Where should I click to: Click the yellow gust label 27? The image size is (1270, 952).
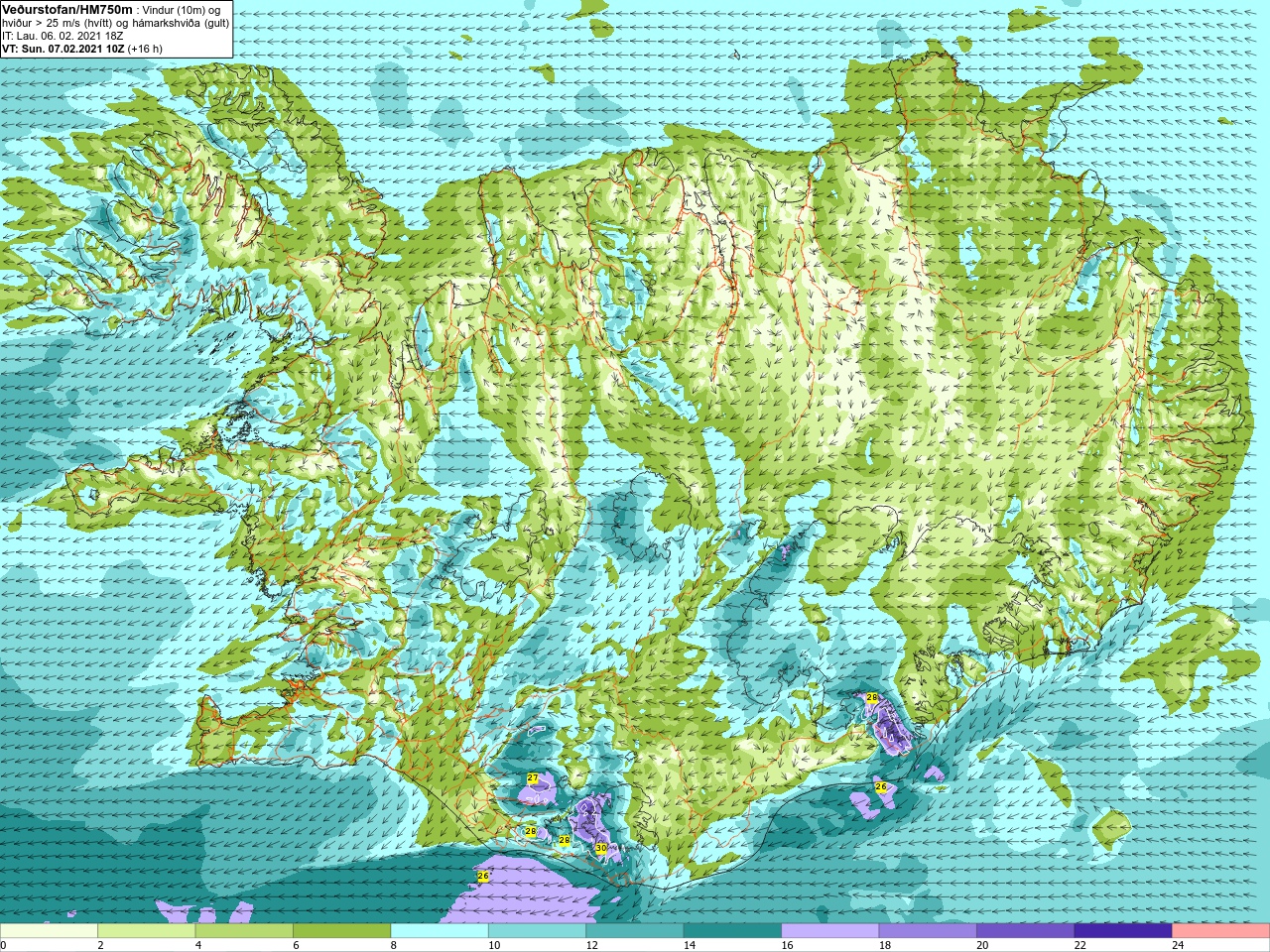coord(533,778)
